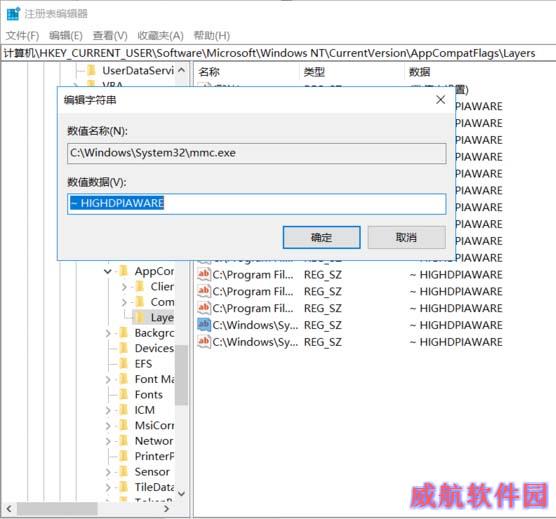This screenshot has height=519, width=556.
Task: Click the Fonts folder icon
Action: (x=124, y=394)
